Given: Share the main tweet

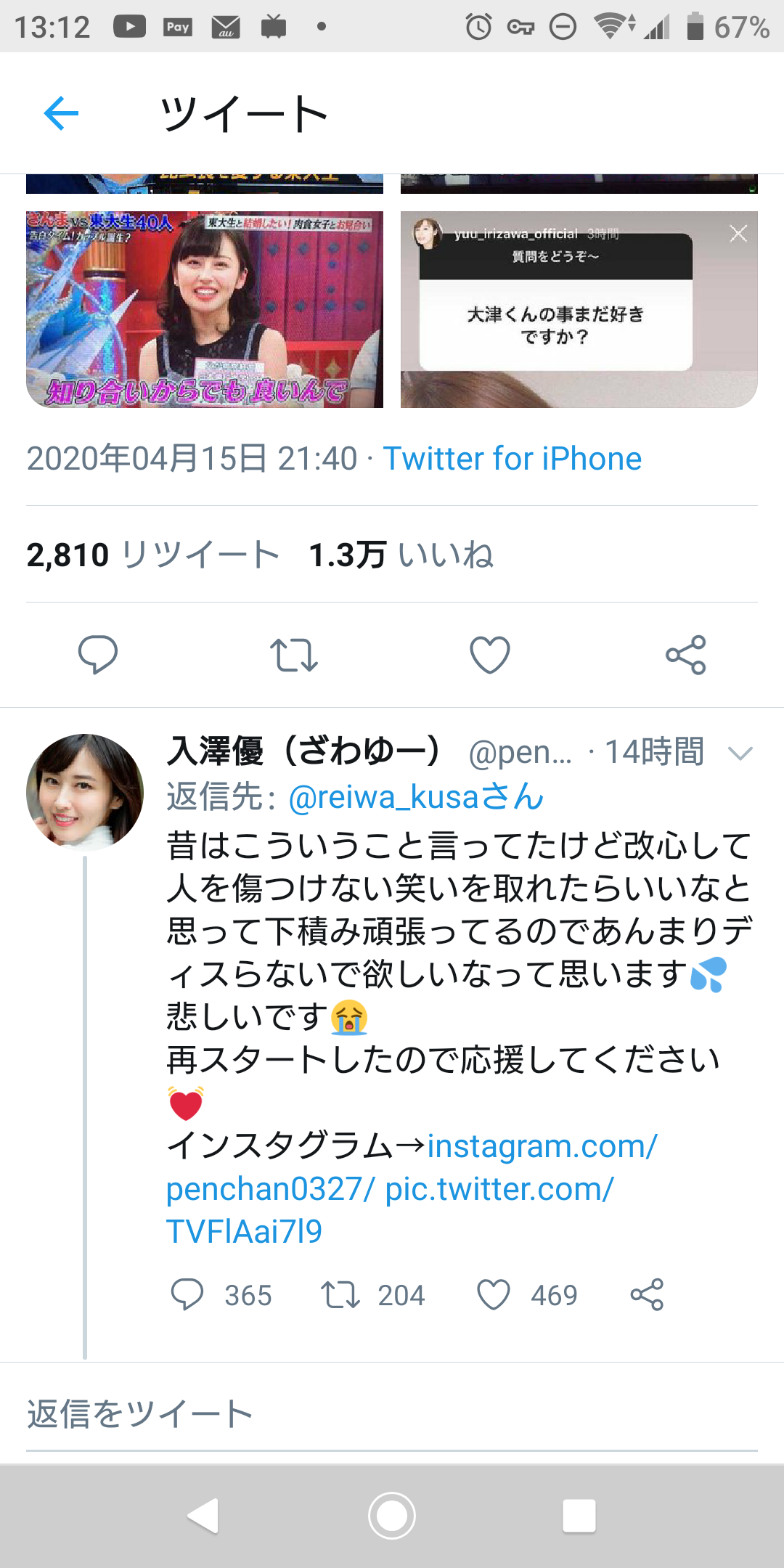Looking at the screenshot, I should 686,655.
